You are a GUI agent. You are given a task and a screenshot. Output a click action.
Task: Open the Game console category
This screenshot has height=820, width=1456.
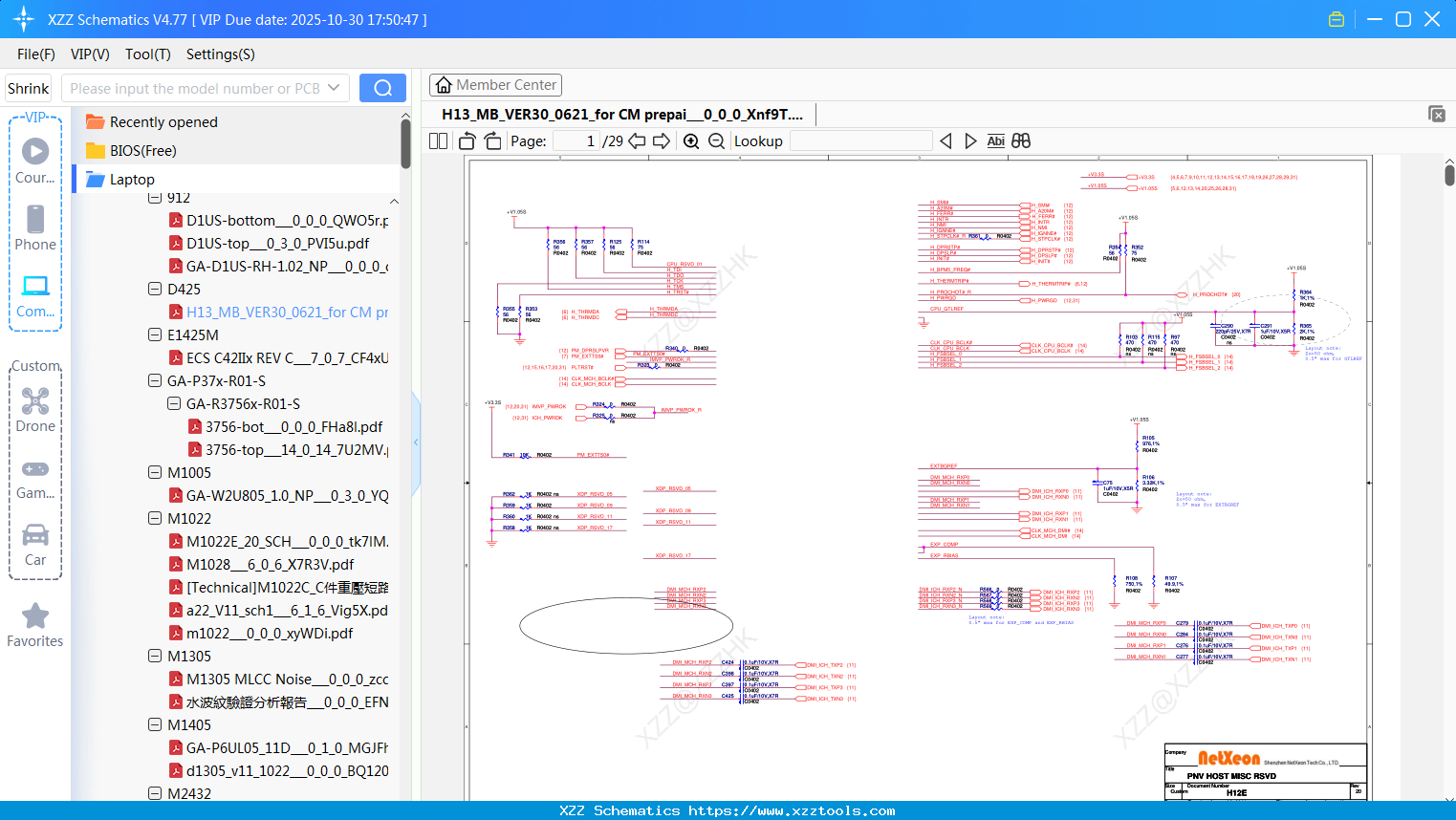(x=35, y=478)
